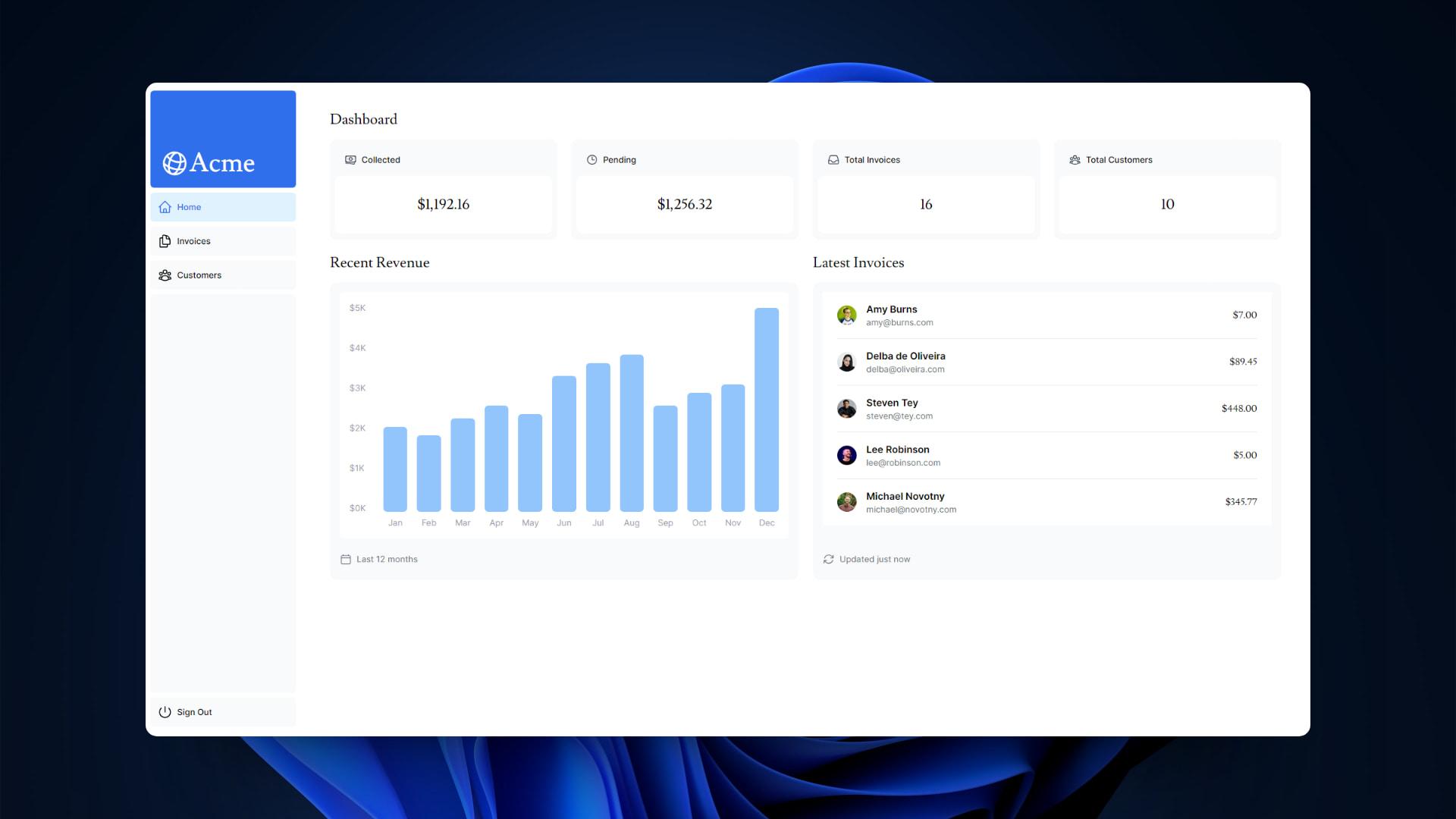This screenshot has height=819, width=1456.
Task: Click the Sign Out power icon
Action: coord(165,711)
